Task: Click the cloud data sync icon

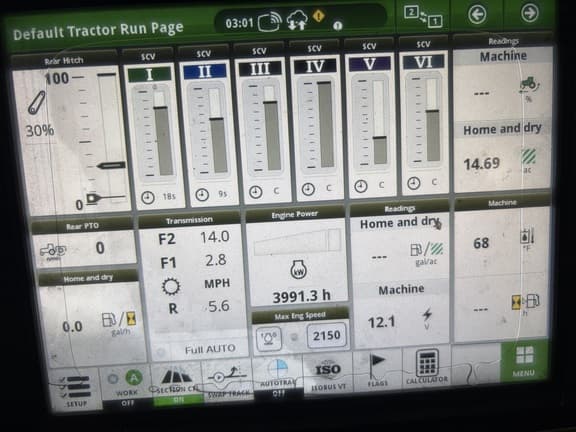Action: [x=297, y=20]
